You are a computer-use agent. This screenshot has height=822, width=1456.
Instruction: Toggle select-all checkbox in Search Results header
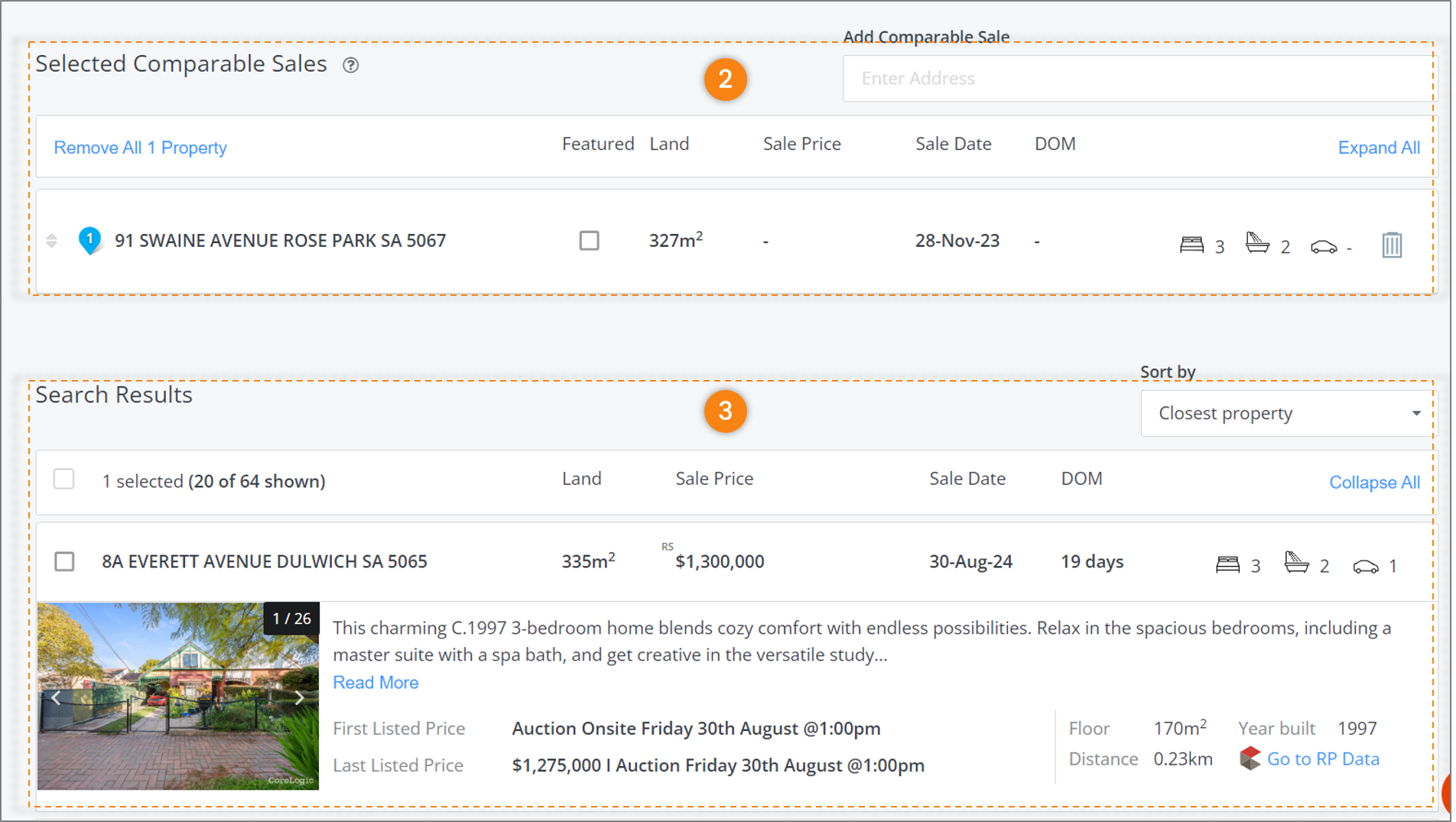[64, 479]
